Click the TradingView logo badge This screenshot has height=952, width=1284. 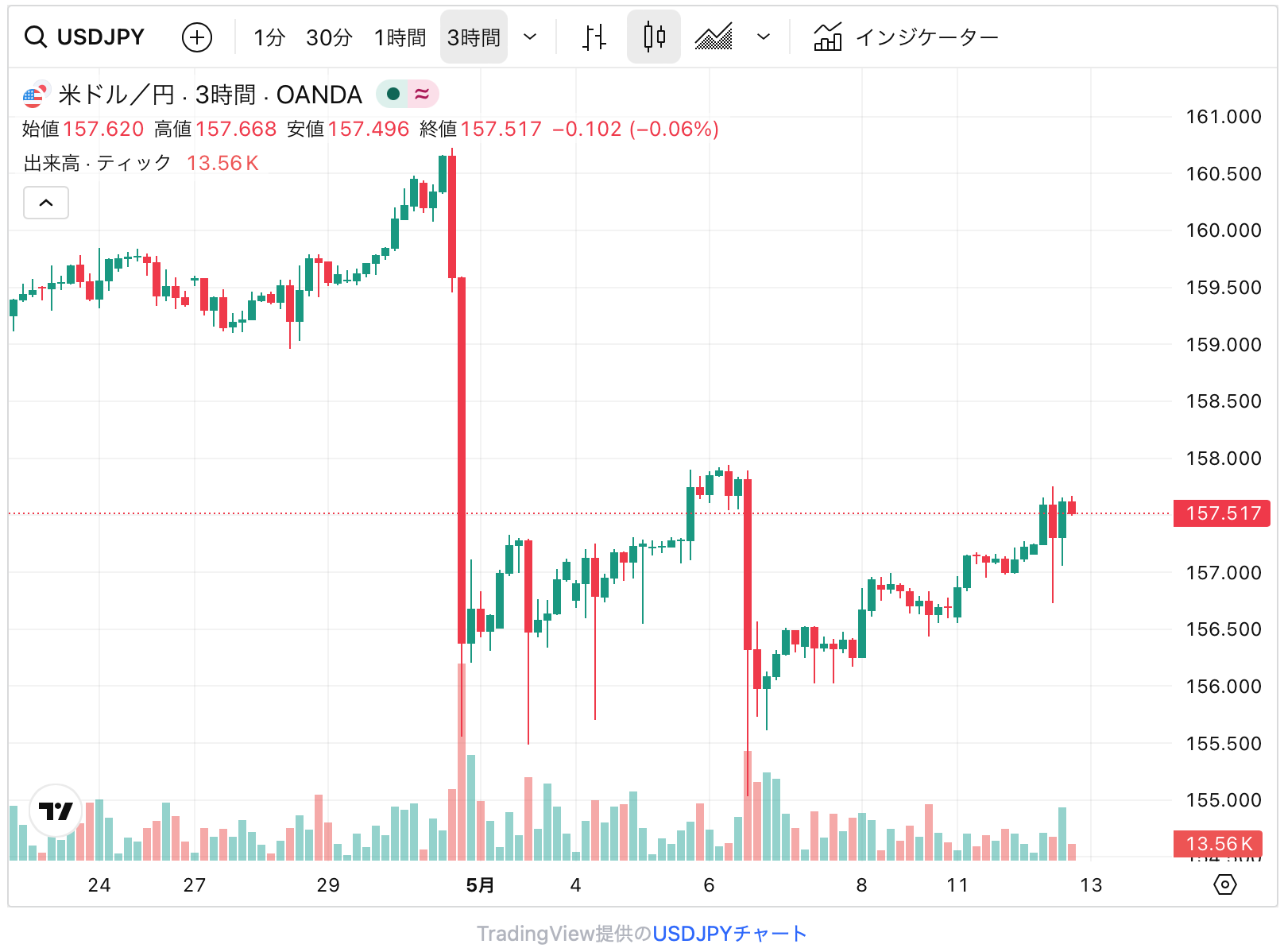click(x=56, y=811)
